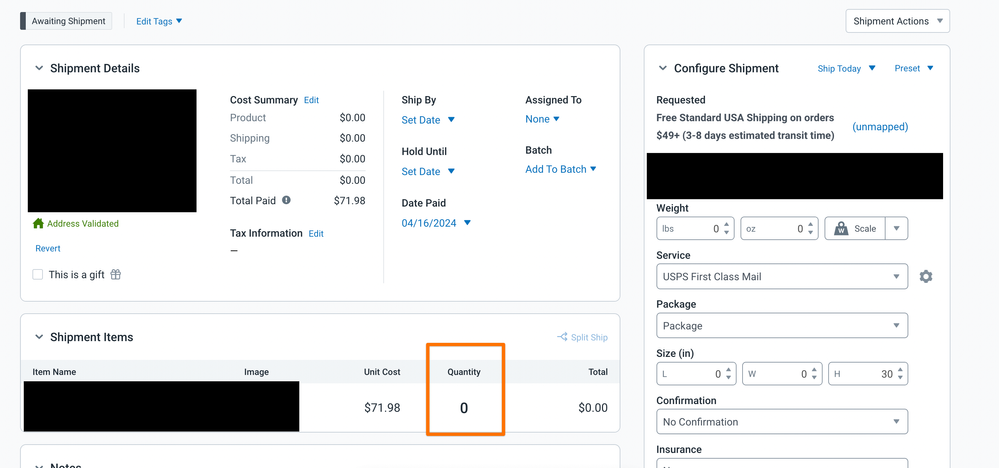
Task: Click Edit link next to Cost Summary
Action: [311, 100]
